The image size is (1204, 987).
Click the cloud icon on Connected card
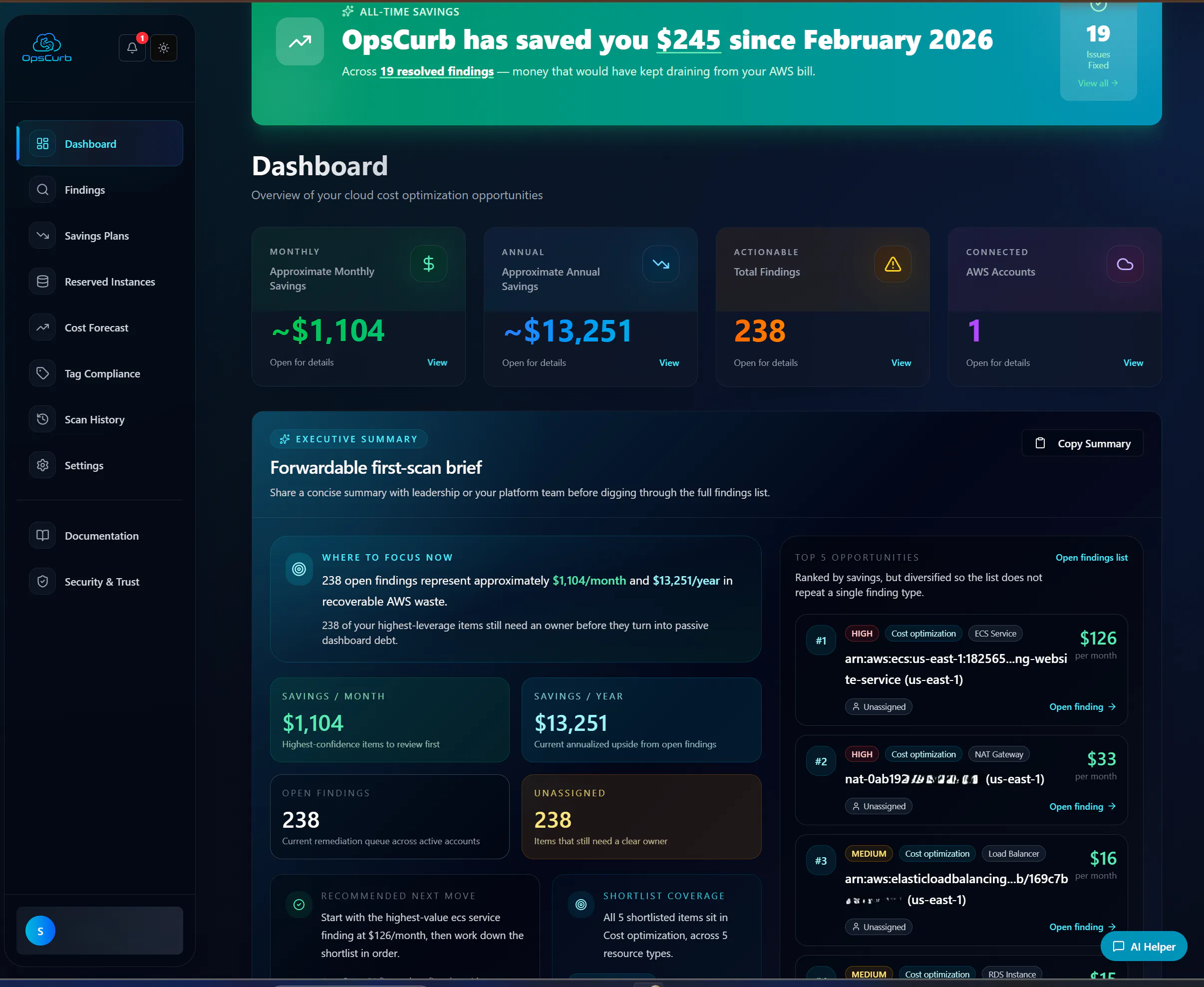pos(1125,264)
